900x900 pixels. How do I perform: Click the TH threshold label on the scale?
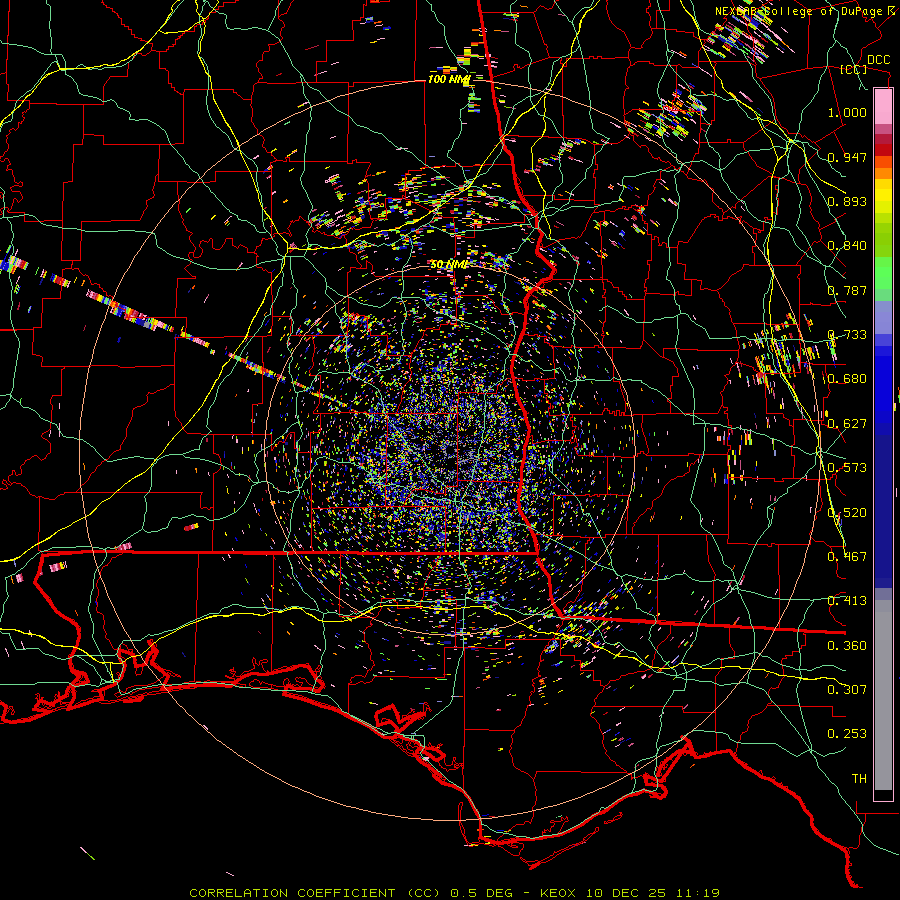859,779
